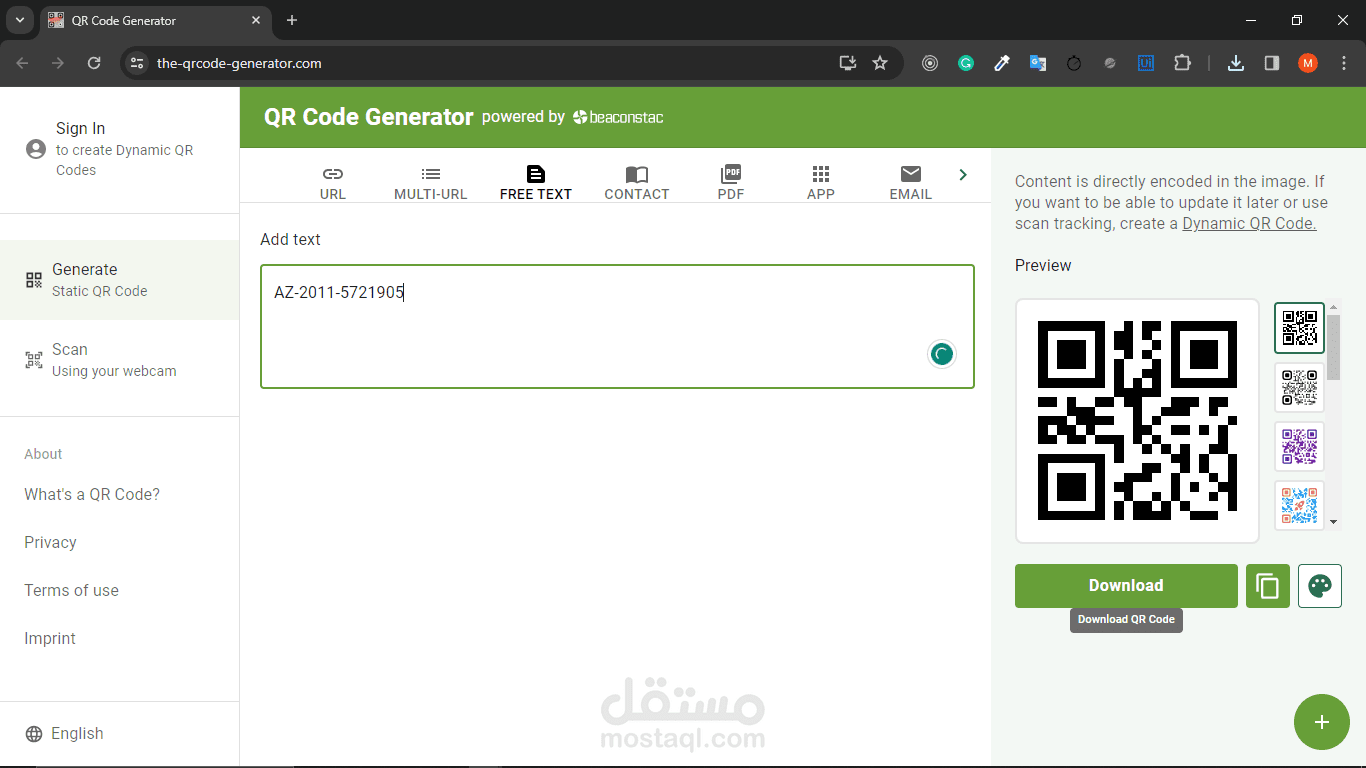Image resolution: width=1366 pixels, height=768 pixels.
Task: Open the color picker eyedropper extension
Action: pos(1002,63)
